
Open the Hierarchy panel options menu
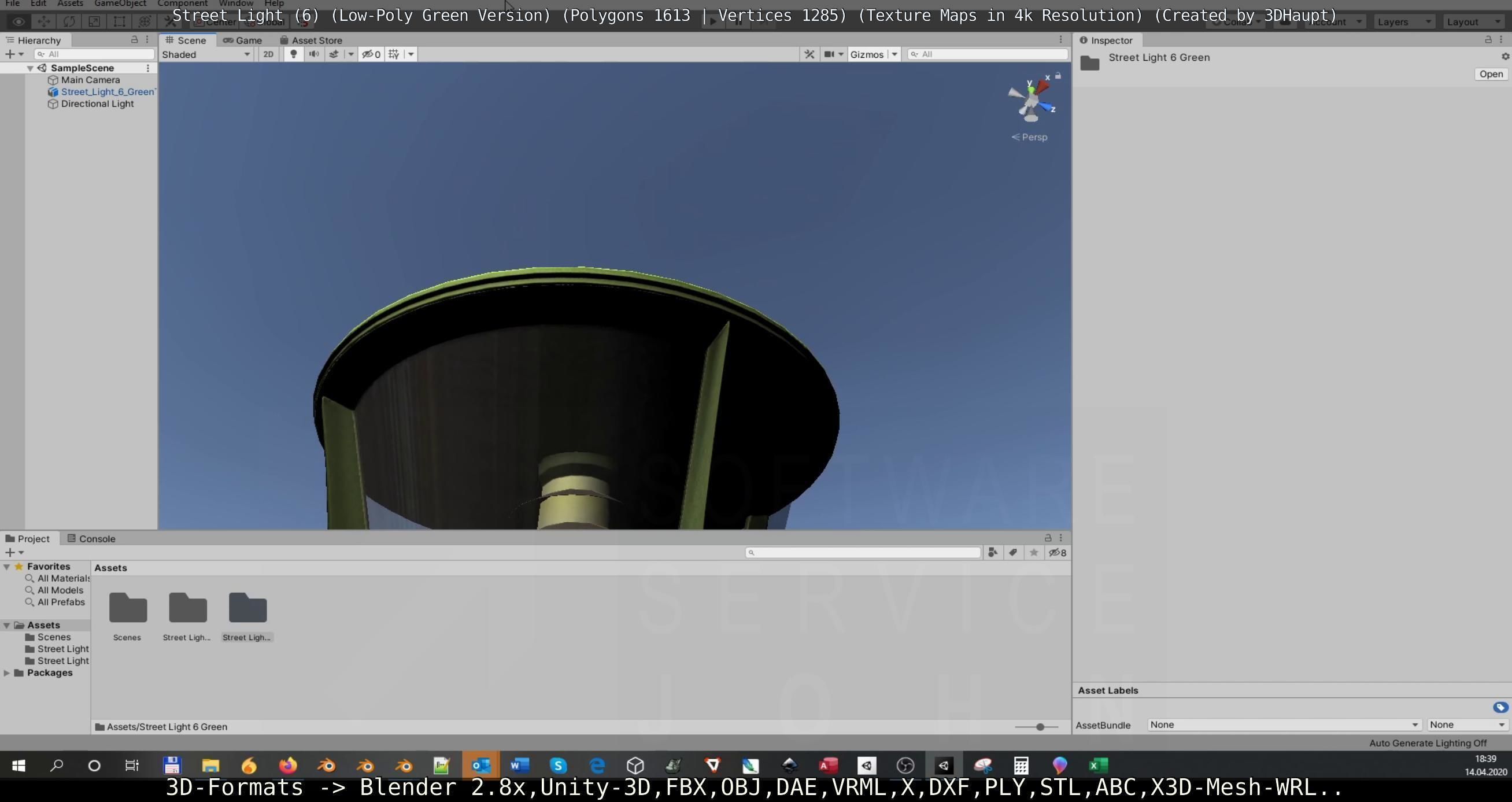[147, 39]
